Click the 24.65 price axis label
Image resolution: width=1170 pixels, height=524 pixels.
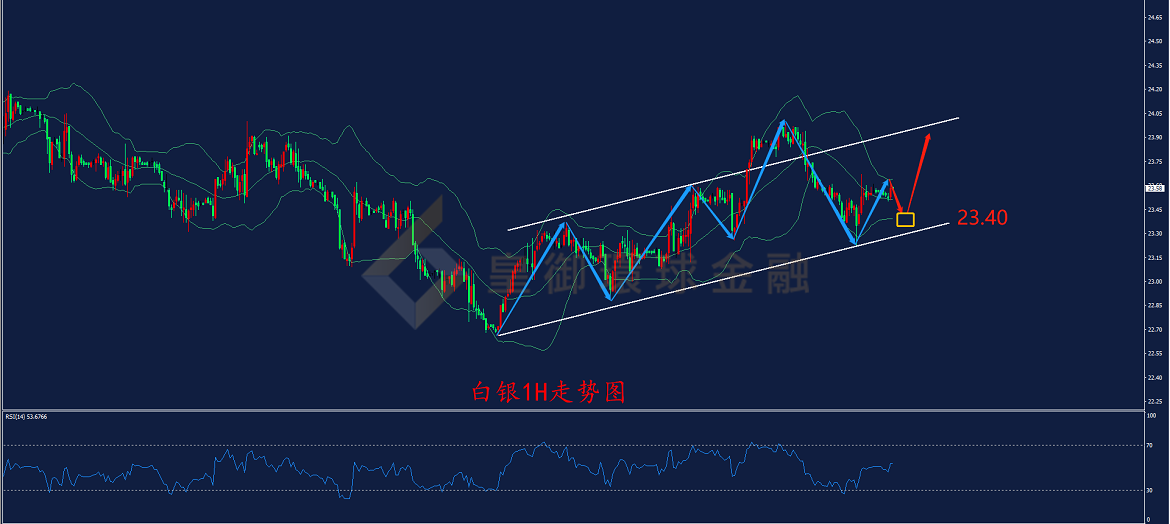click(x=1155, y=17)
